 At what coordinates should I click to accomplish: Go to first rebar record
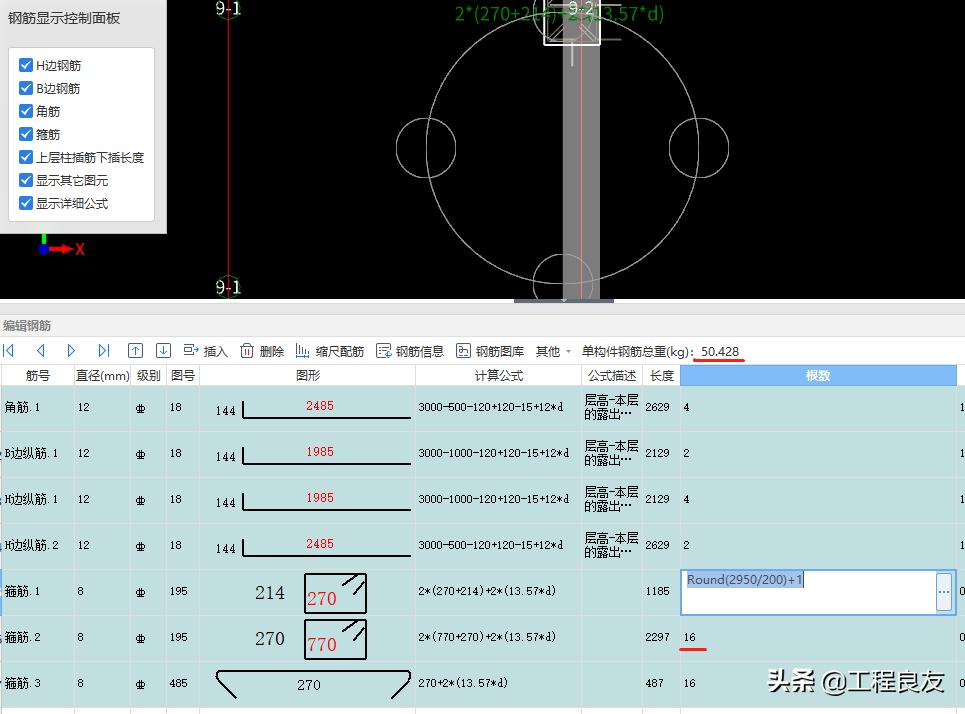9,351
